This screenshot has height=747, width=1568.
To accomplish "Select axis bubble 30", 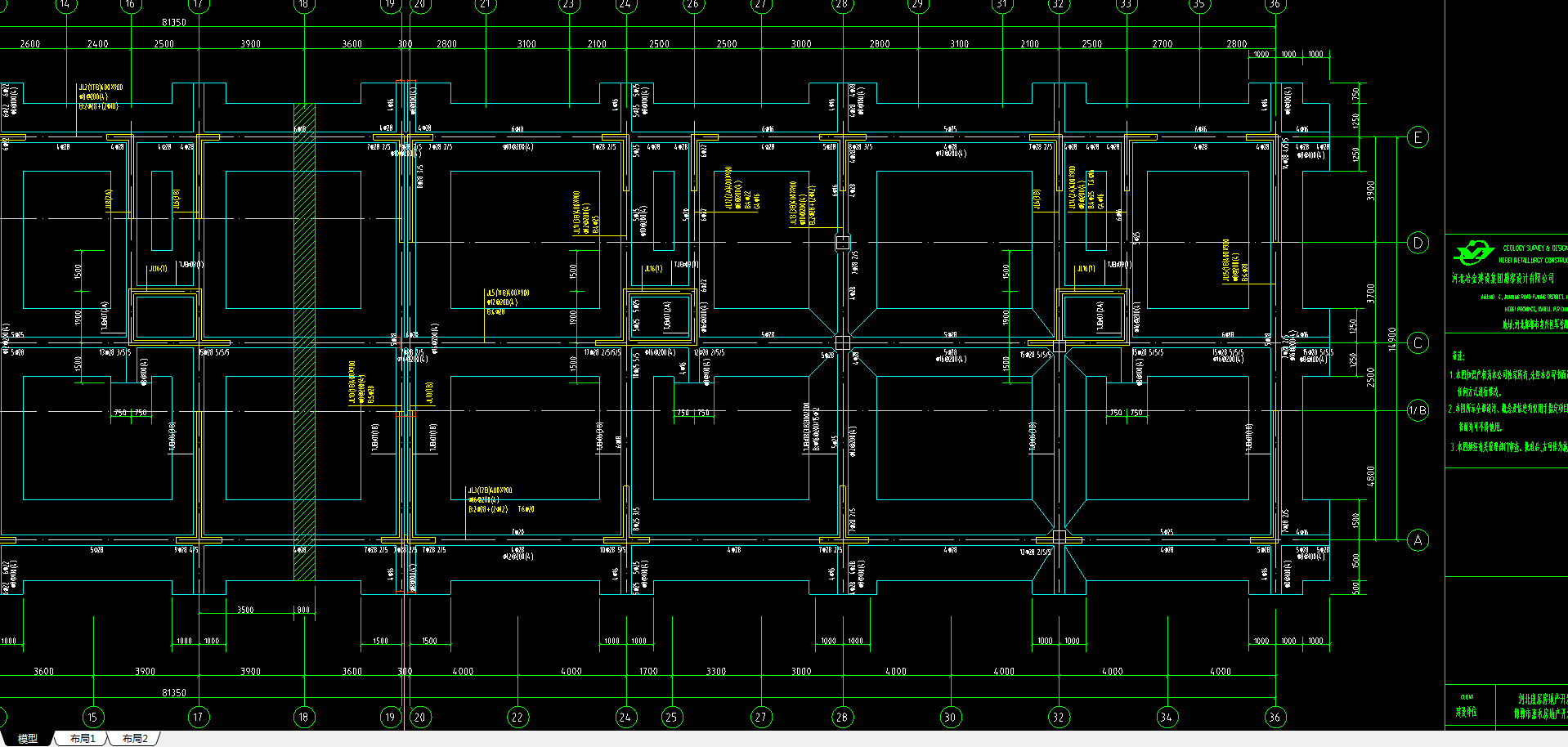I will click(950, 718).
